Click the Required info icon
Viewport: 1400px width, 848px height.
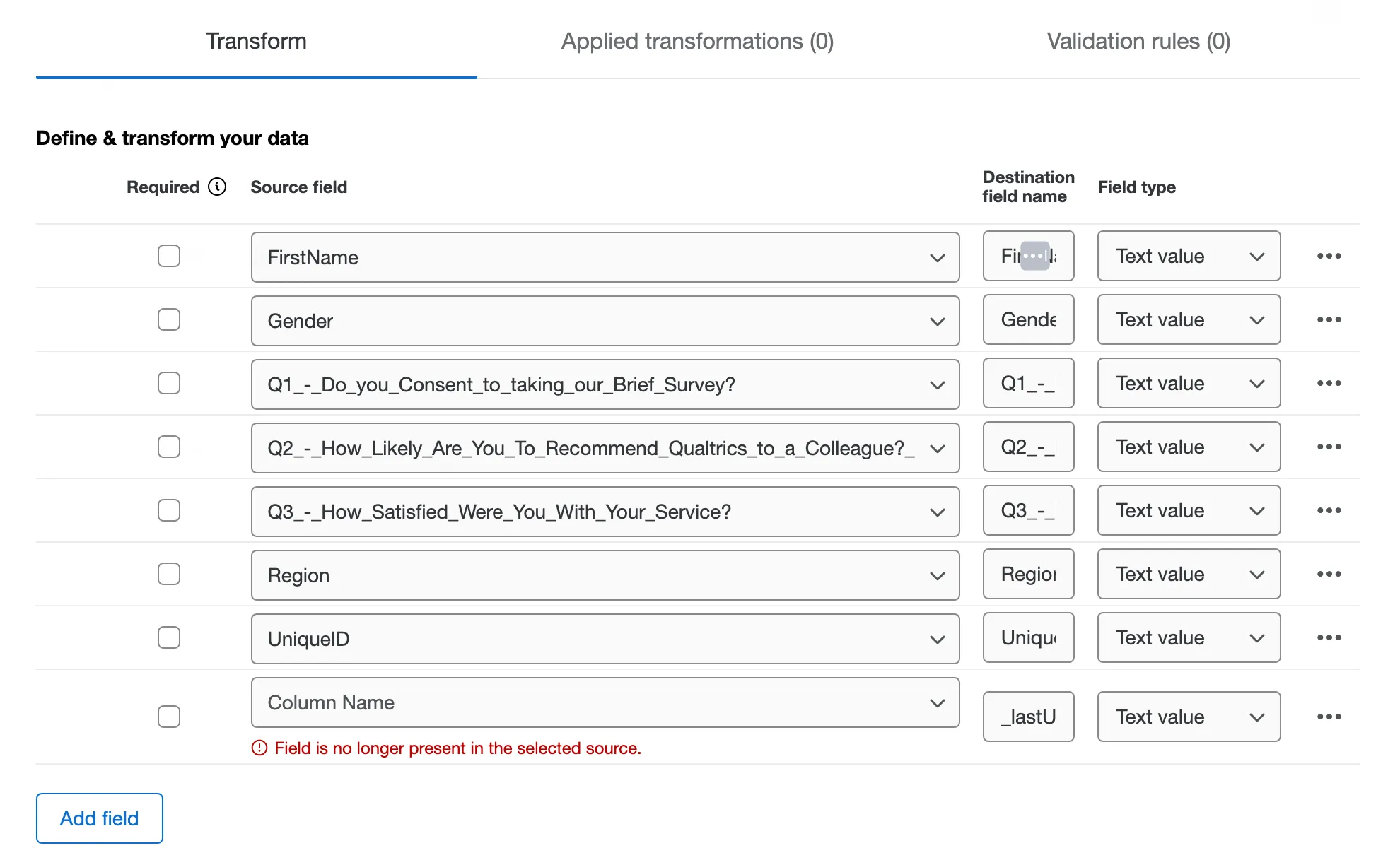pyautogui.click(x=217, y=187)
